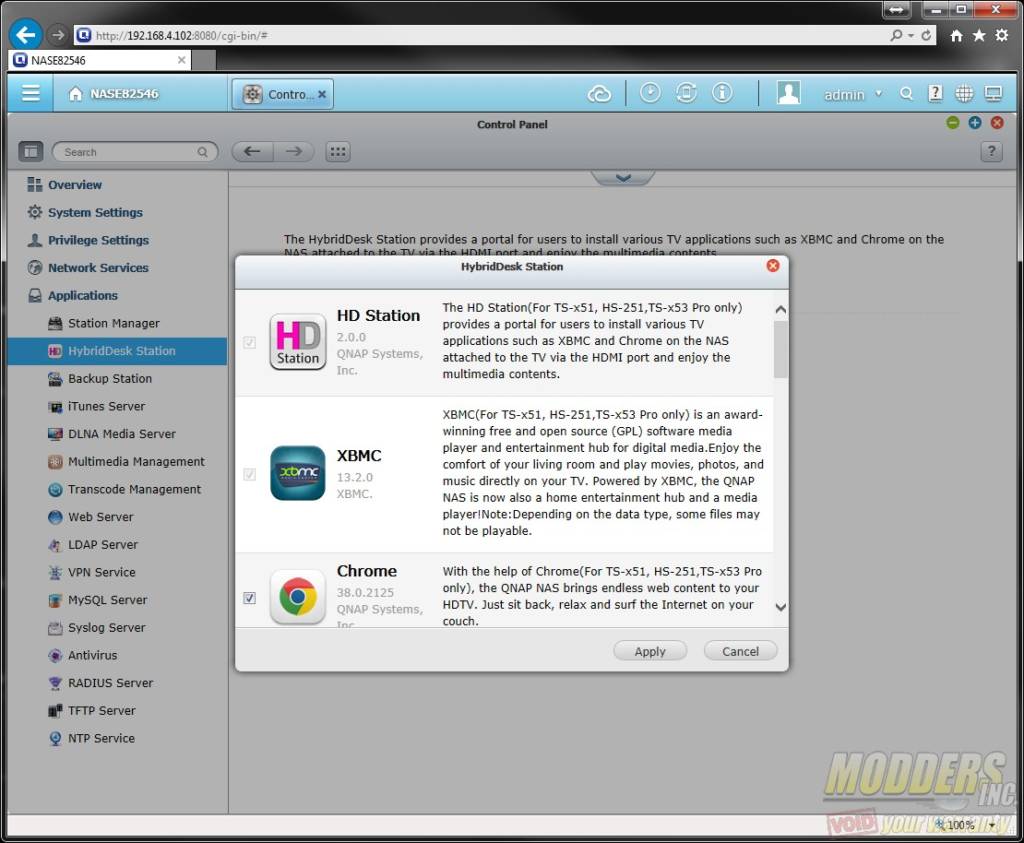1024x843 pixels.
Task: Open the top bar search magnifier icon
Action: (906, 94)
